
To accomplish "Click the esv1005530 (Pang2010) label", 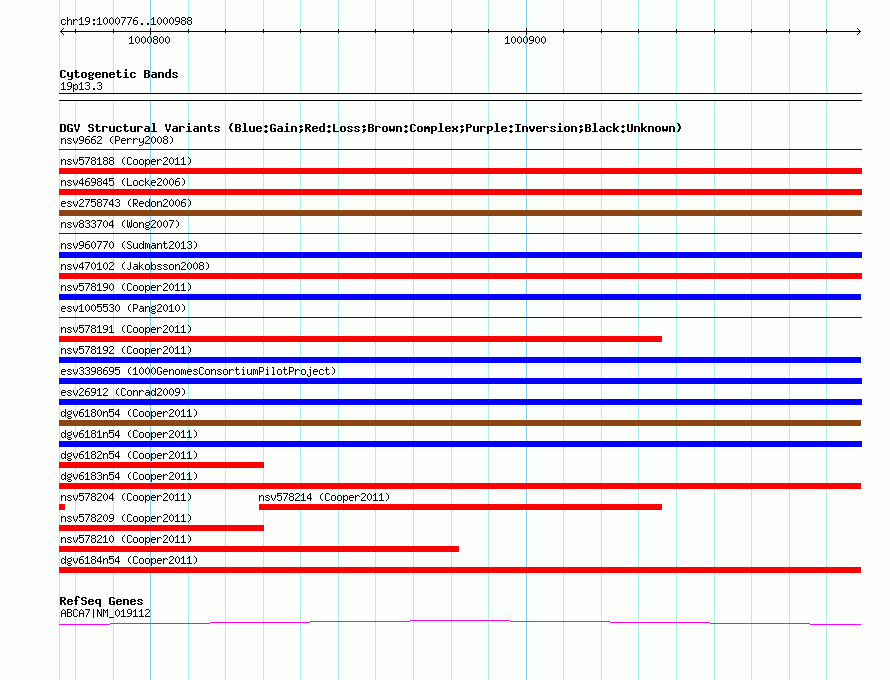I will click(123, 308).
